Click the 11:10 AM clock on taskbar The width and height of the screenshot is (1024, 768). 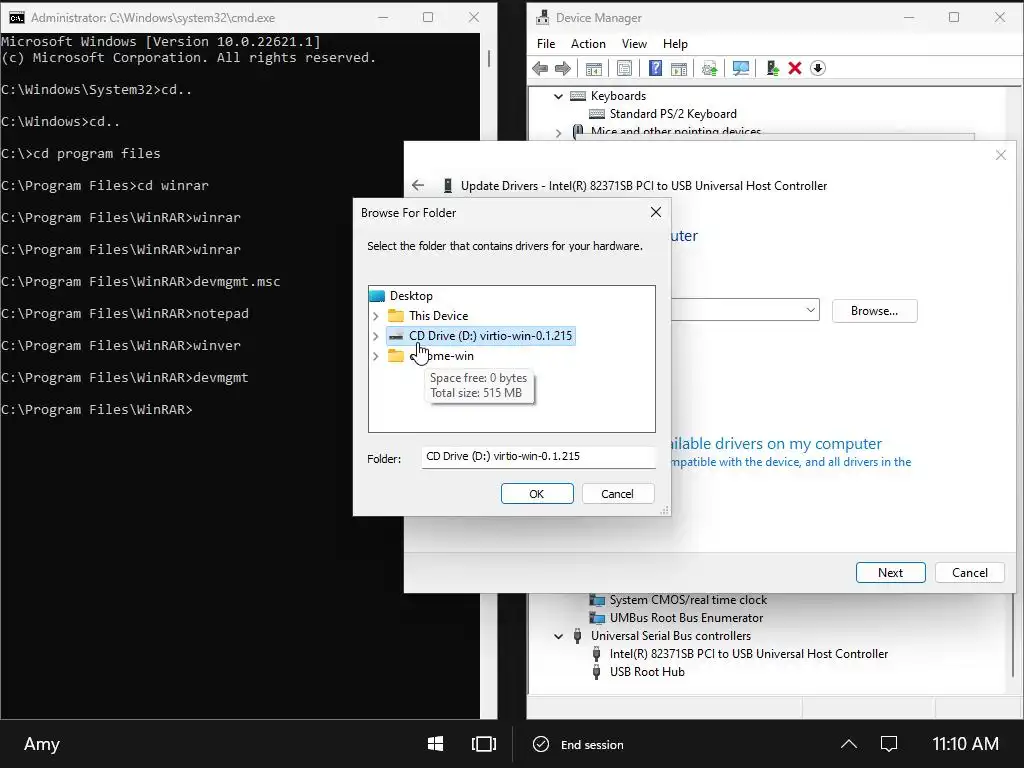(965, 744)
